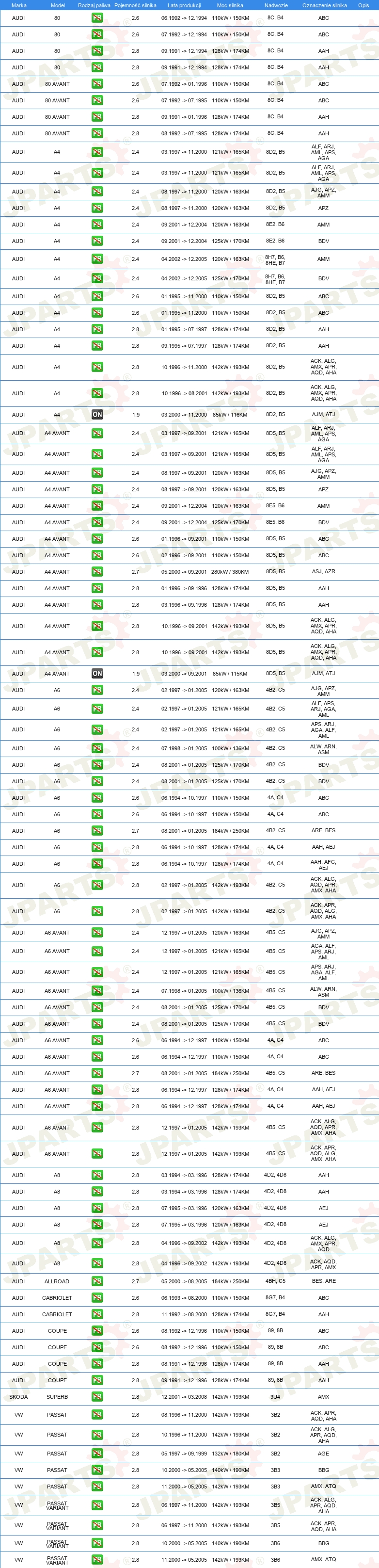
Task: Click petrol icon in Audi 80 06.1992 row
Action: point(97,17)
